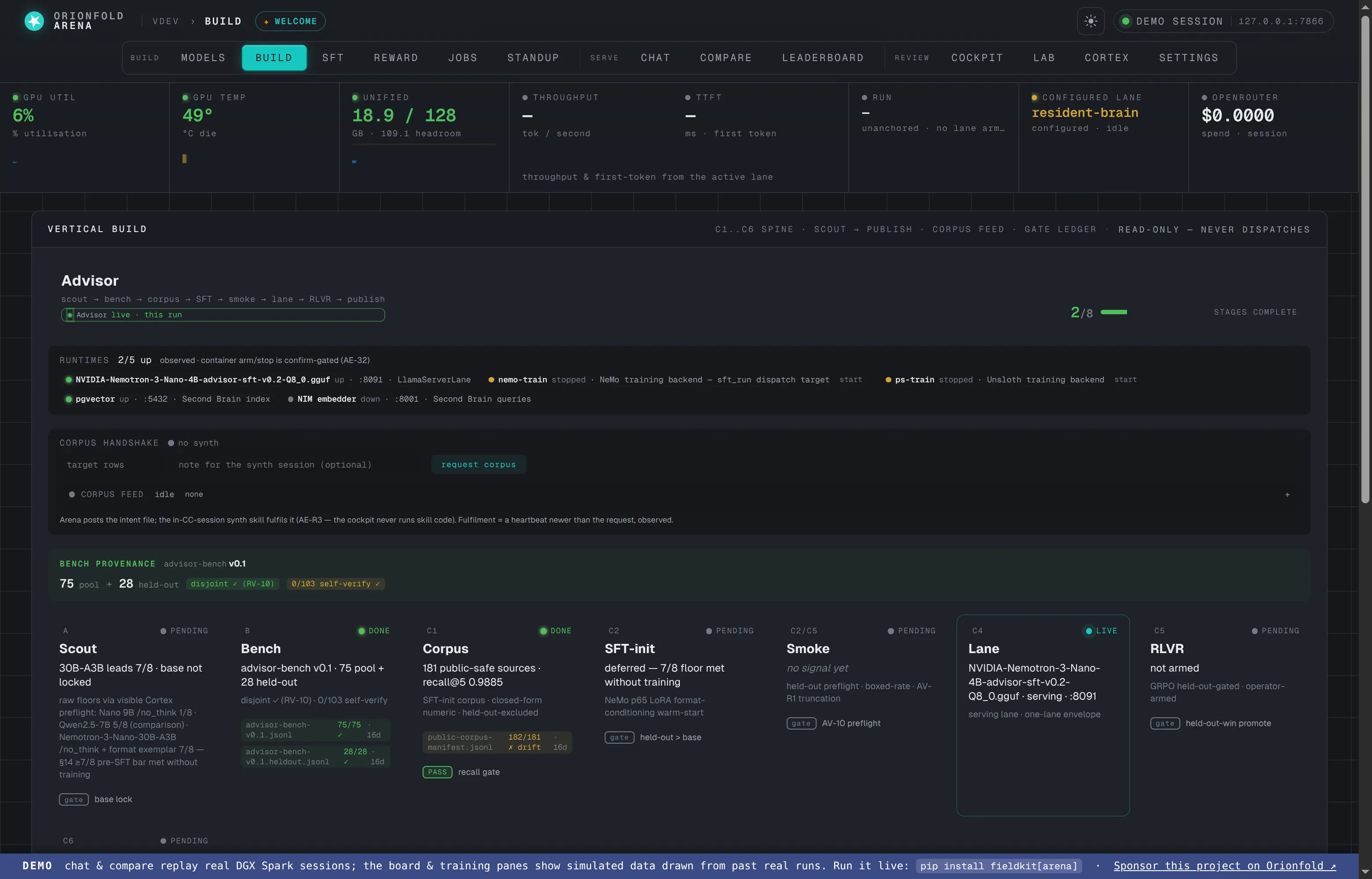Open the Cortex tab
The image size is (1372, 879).
(1106, 58)
